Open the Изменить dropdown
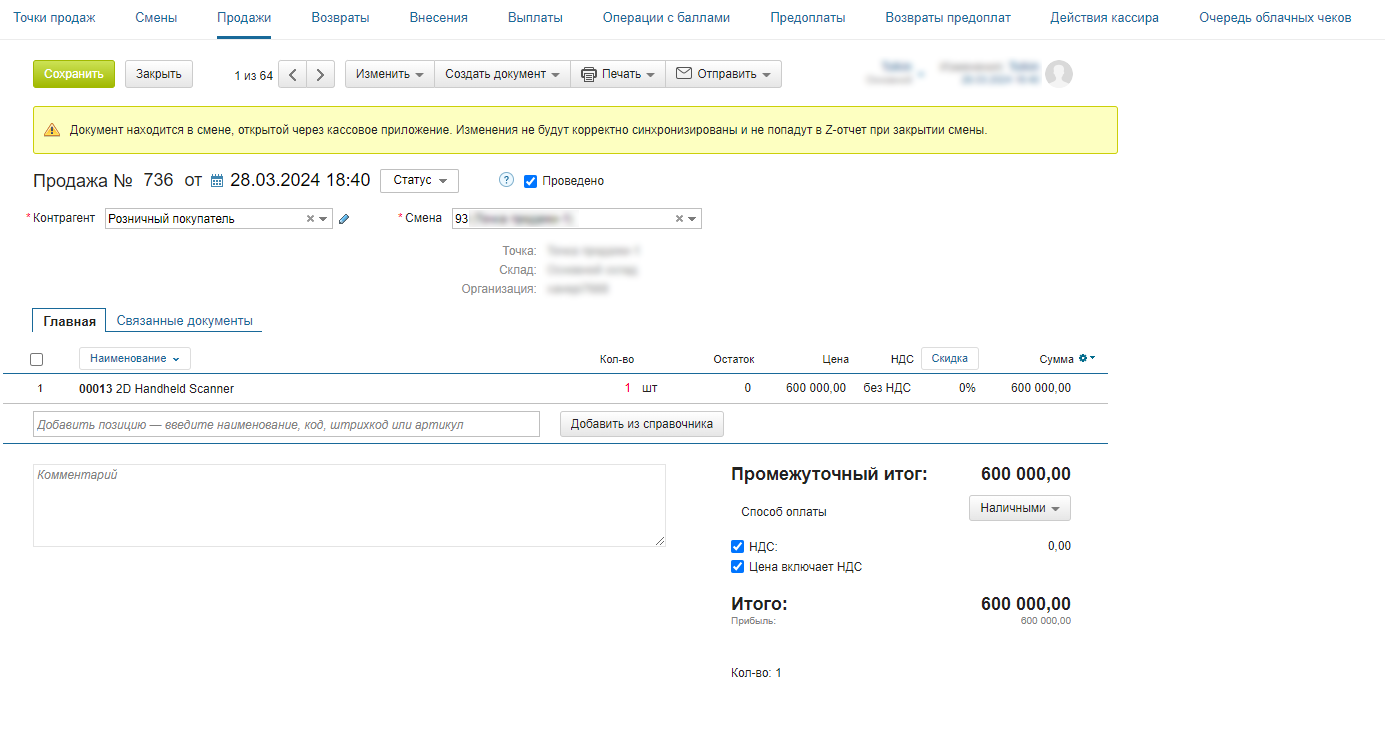1385x741 pixels. (390, 75)
